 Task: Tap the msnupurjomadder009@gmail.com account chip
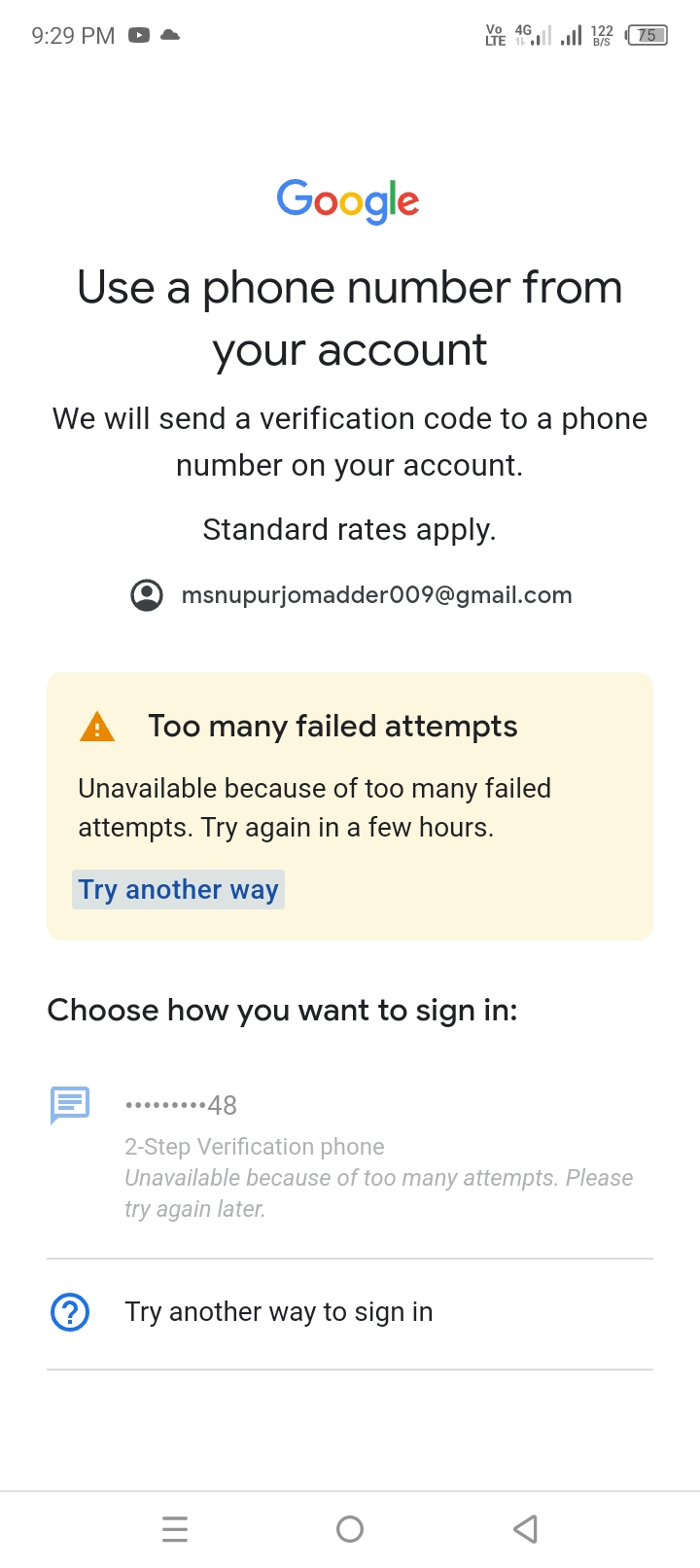tap(351, 595)
